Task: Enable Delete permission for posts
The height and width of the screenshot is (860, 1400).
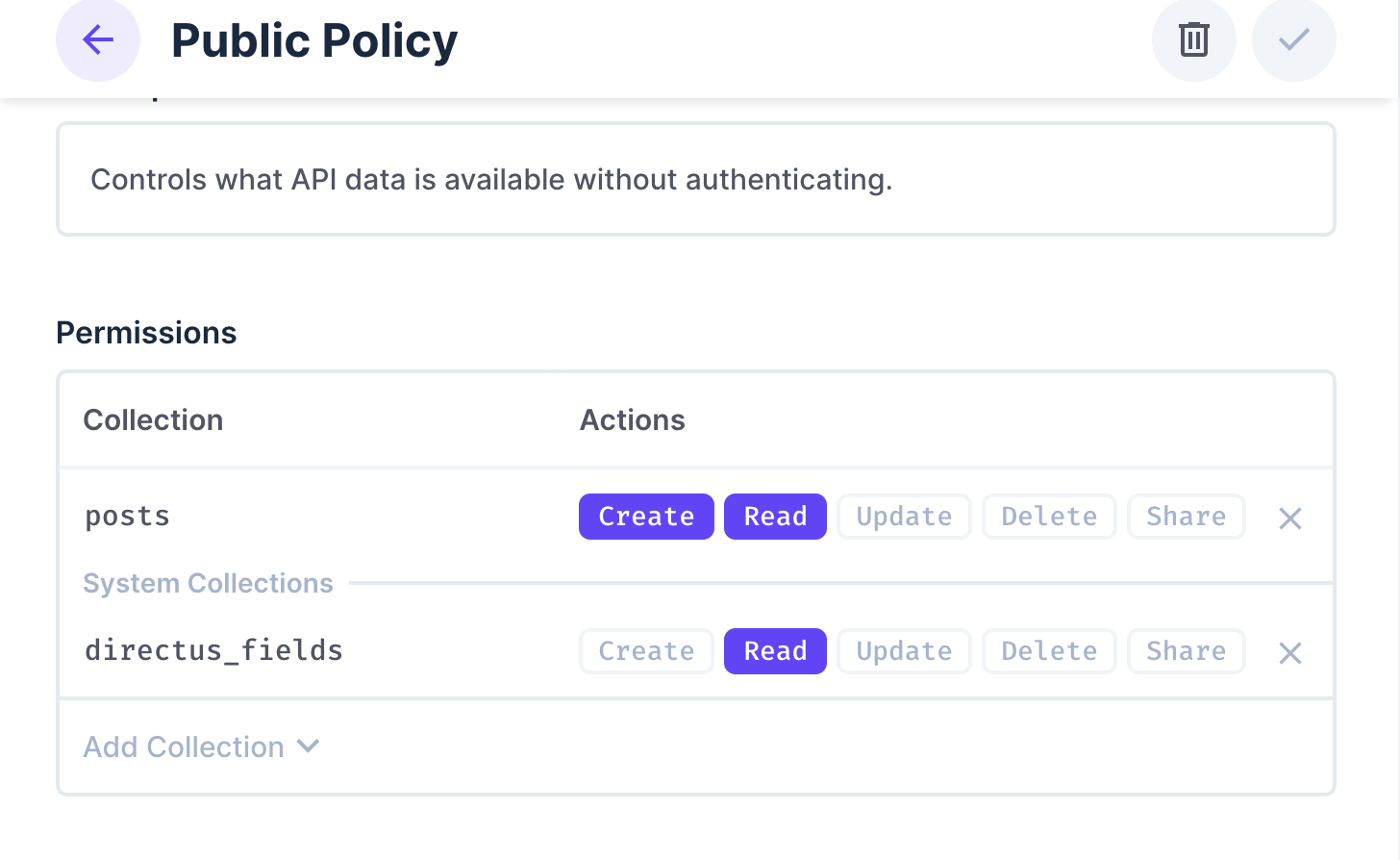Action: tap(1049, 517)
